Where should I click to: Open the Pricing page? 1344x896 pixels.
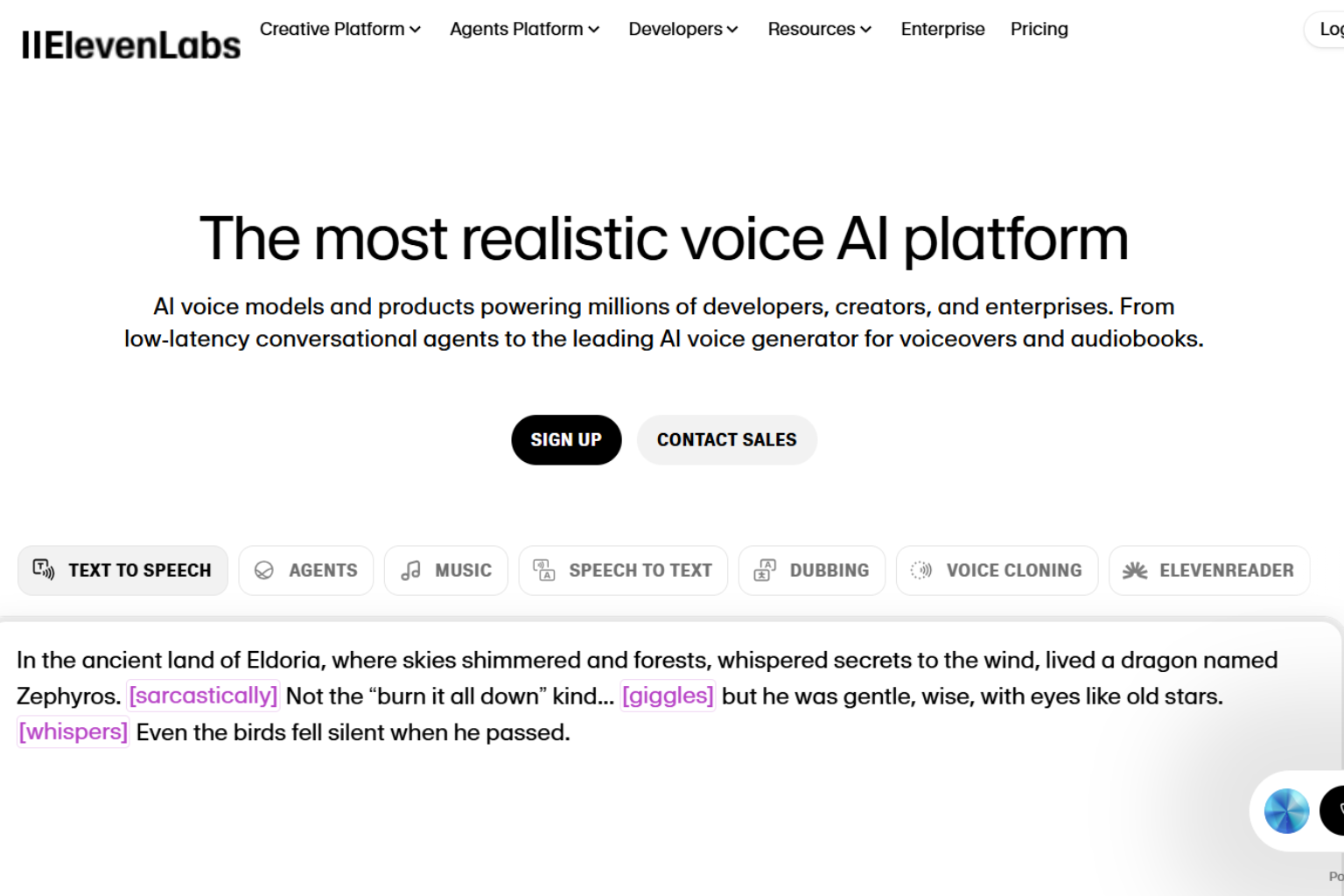tap(1039, 29)
